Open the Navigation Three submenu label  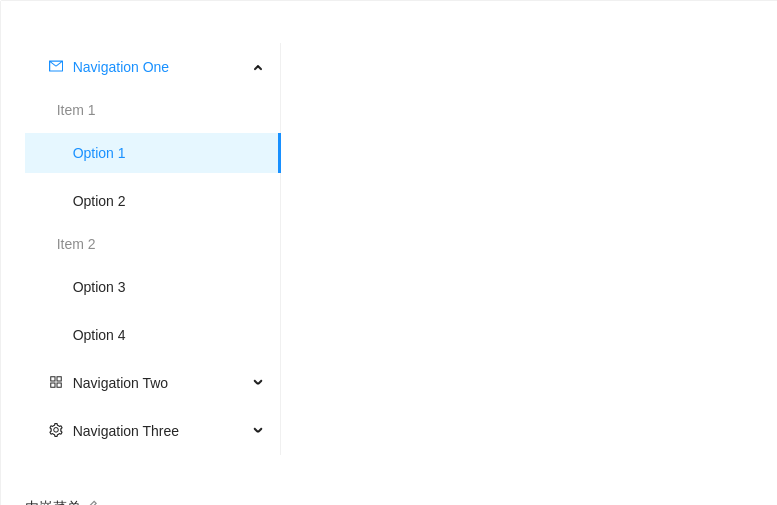[125, 431]
